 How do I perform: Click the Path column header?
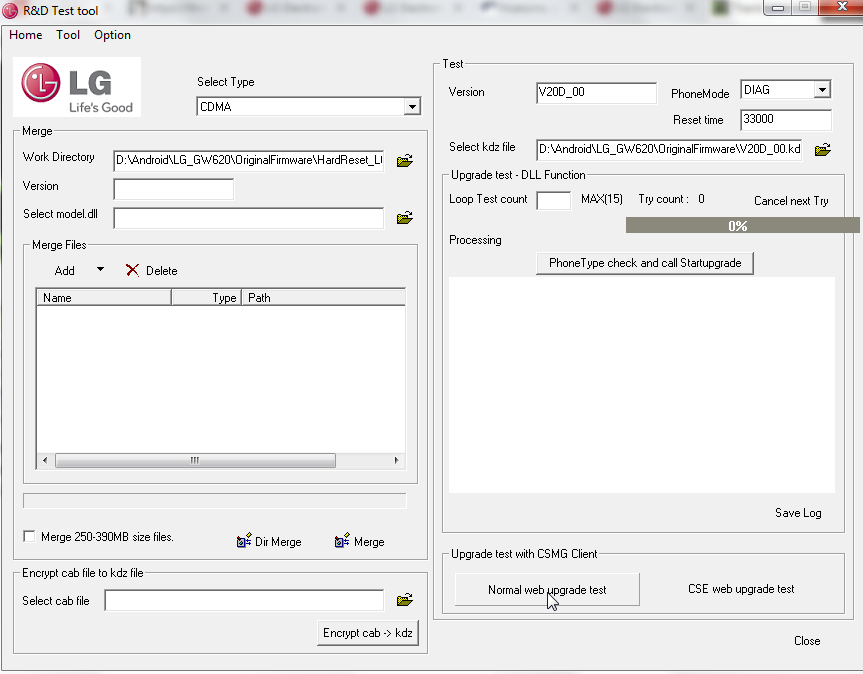click(x=324, y=298)
